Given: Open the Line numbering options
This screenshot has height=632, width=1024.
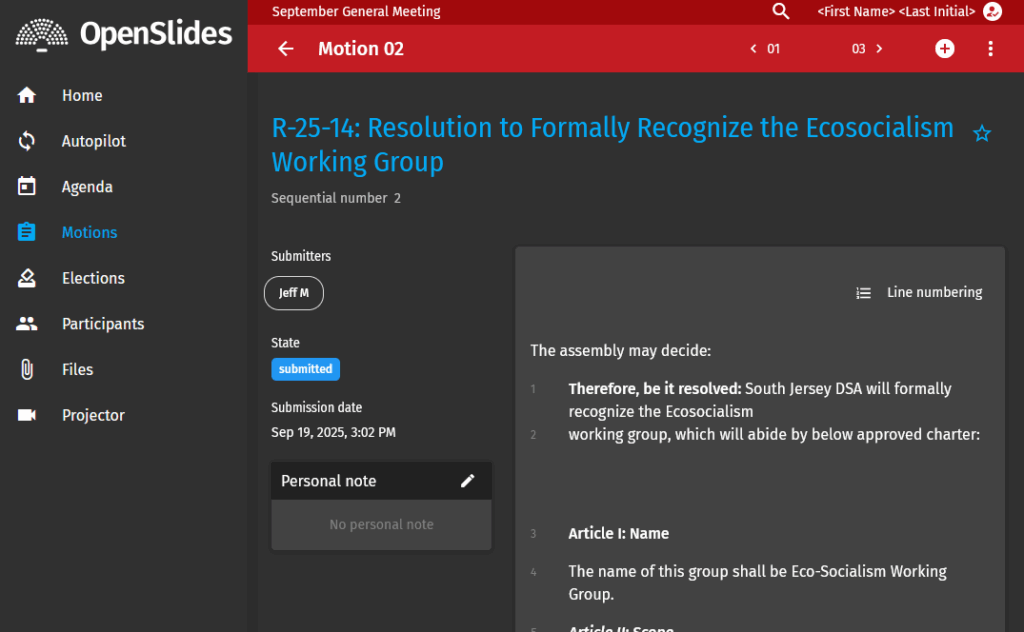Looking at the screenshot, I should (x=920, y=293).
